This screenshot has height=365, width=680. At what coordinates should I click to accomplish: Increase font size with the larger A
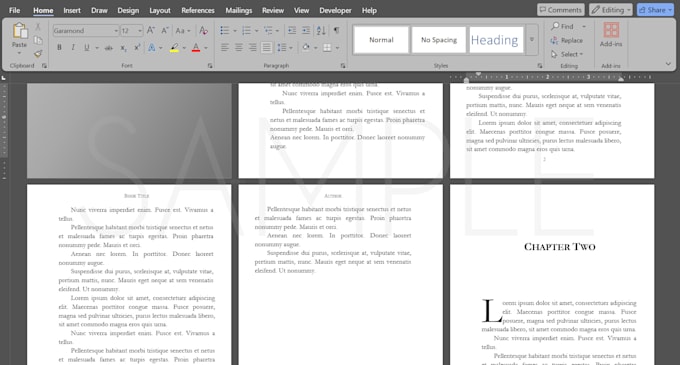click(x=150, y=30)
